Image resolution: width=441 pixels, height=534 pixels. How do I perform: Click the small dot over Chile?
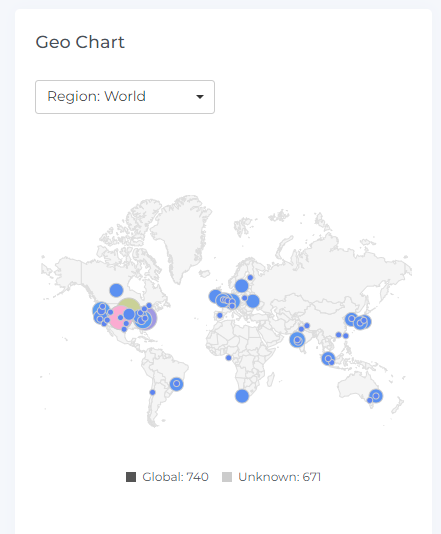click(x=153, y=392)
